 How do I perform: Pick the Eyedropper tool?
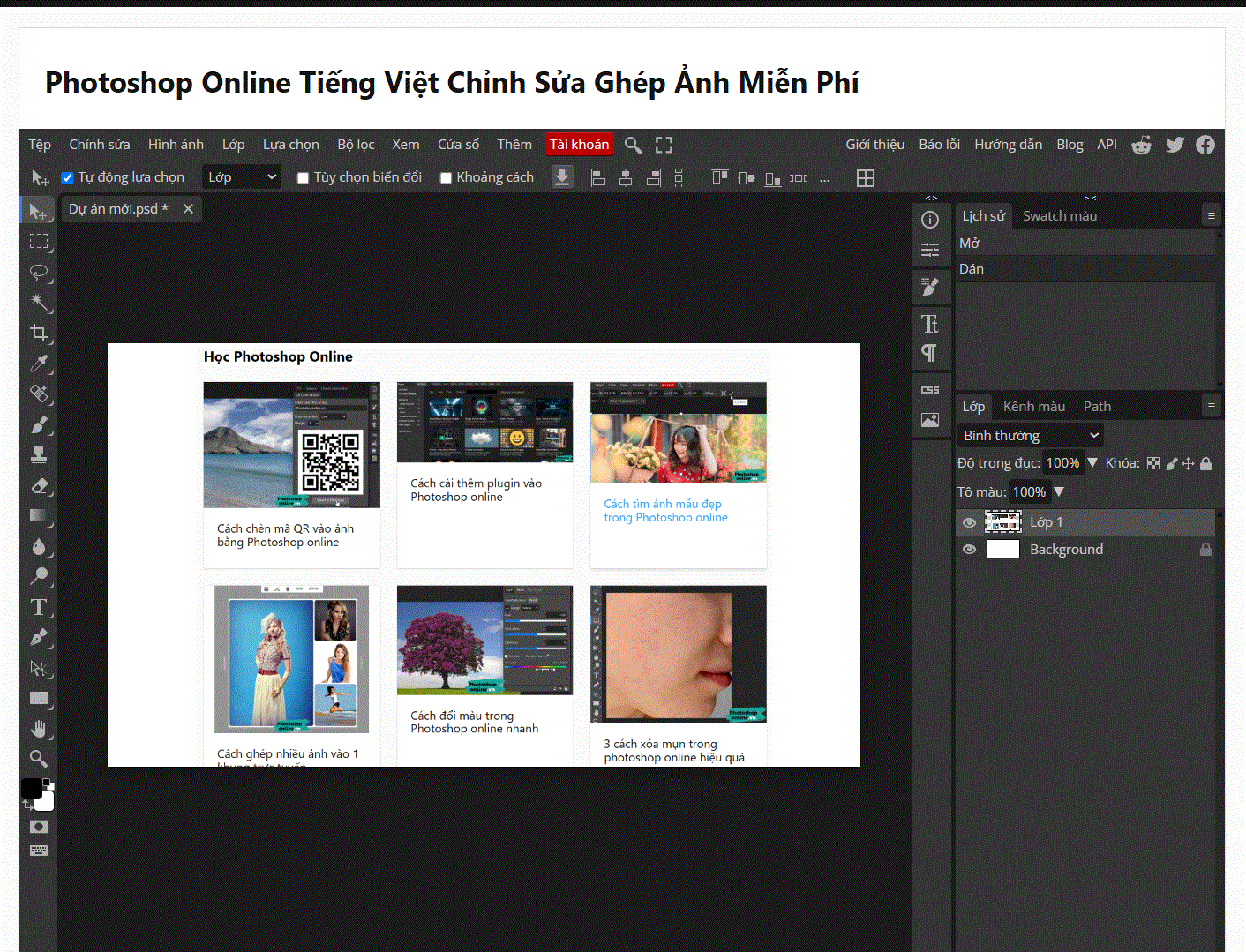[39, 364]
